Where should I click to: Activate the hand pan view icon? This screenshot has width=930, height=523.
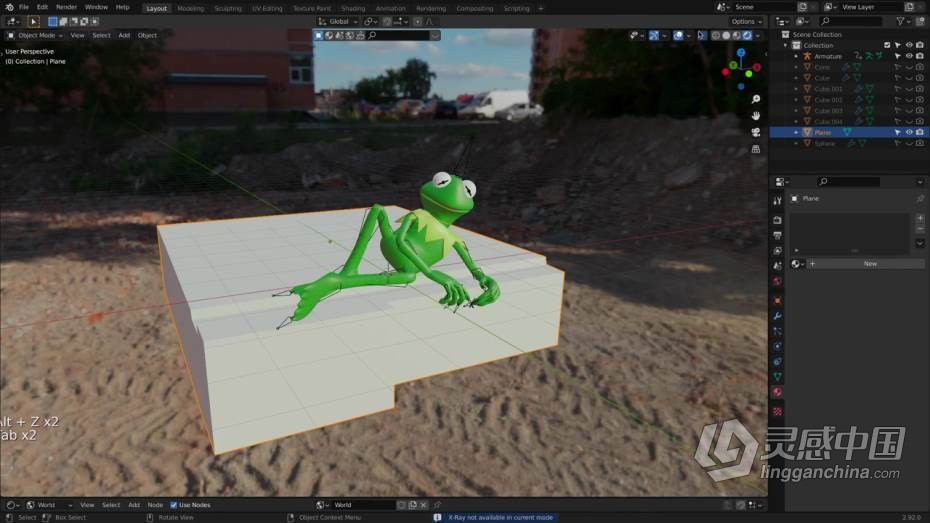coord(756,116)
